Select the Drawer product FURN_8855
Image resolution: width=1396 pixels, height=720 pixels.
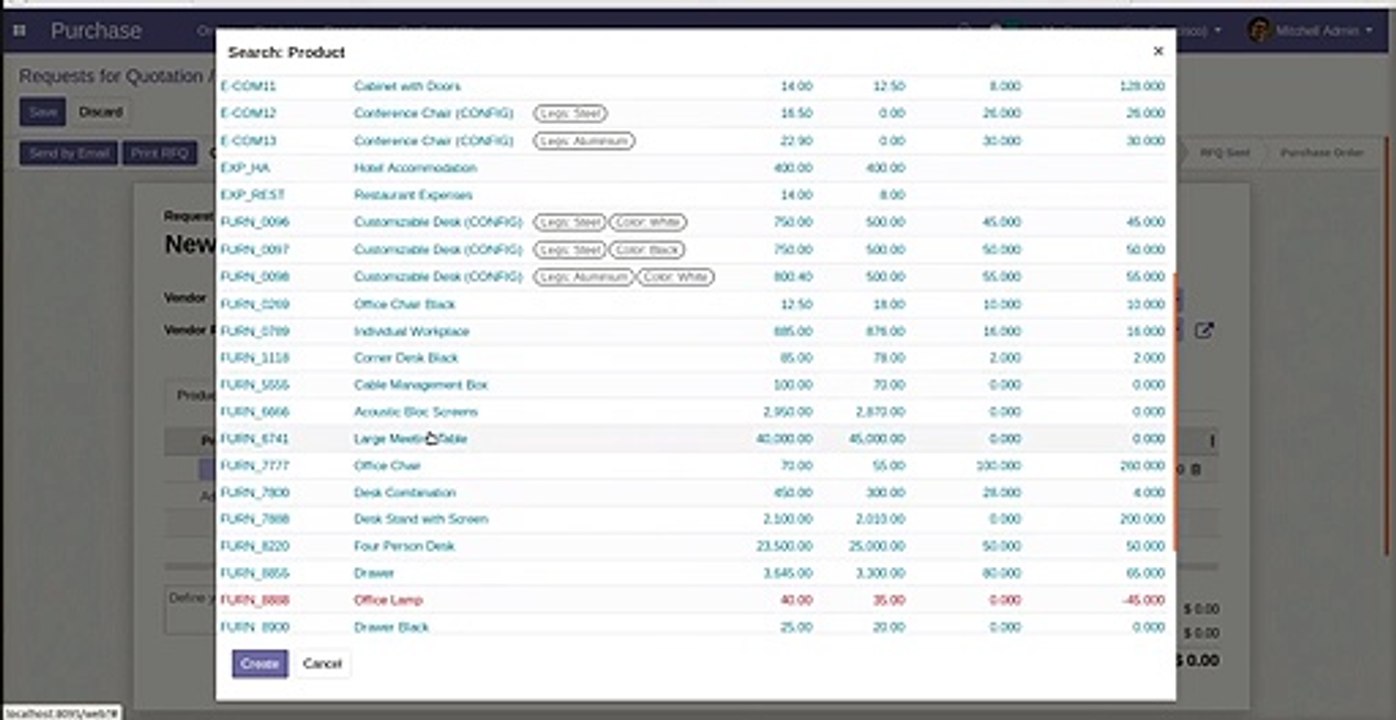[374, 574]
